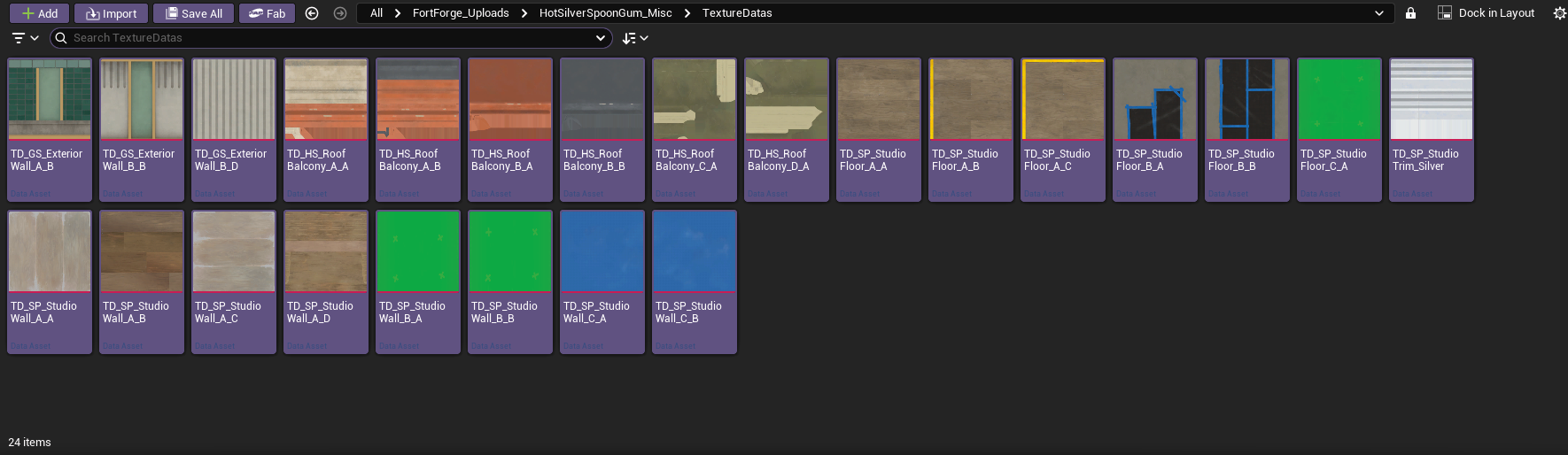Click the Add content button
1568x455 pixels.
pos(40,13)
